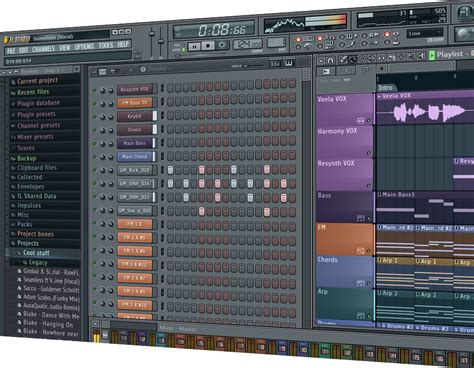The height and width of the screenshot is (368, 474).
Task: Open the Main Bass3 clip menu arrow
Action: pyautogui.click(x=379, y=195)
